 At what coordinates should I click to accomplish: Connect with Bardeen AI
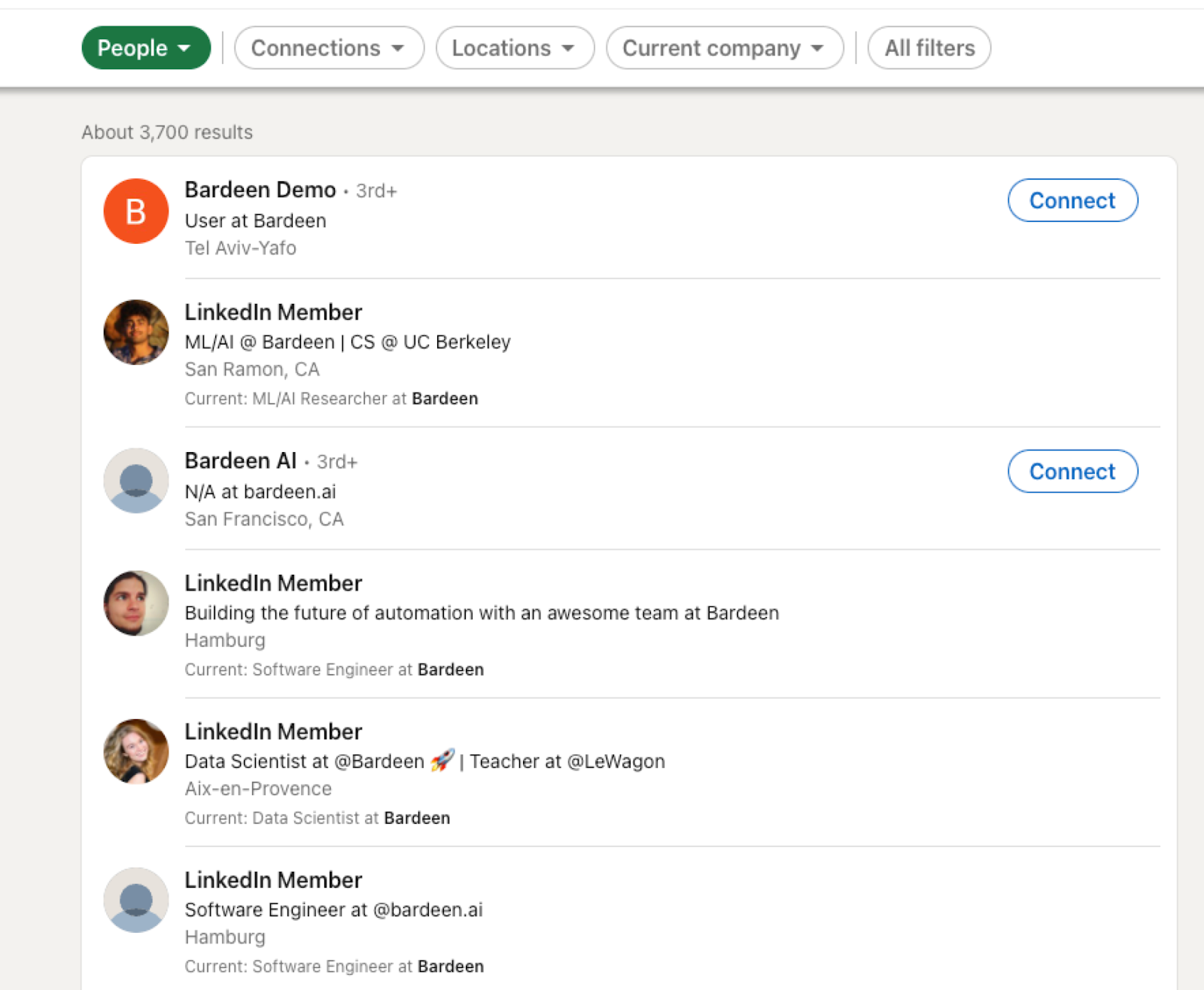pos(1072,471)
